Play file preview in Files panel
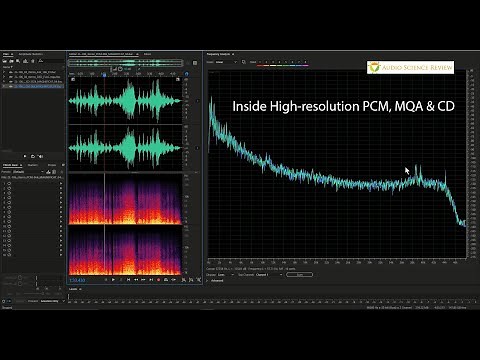The height and width of the screenshot is (360, 480). 25,156
